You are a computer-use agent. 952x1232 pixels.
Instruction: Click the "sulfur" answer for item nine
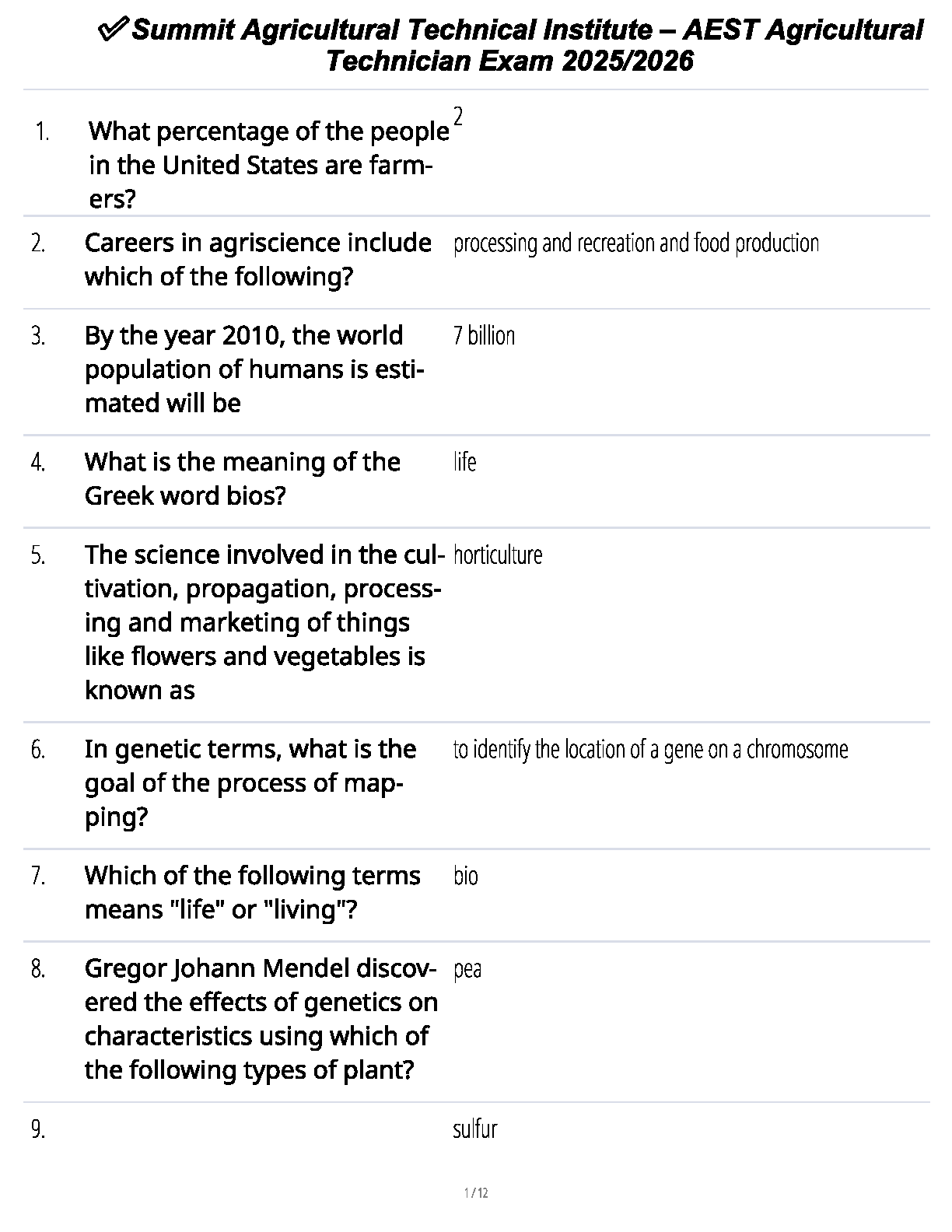point(474,1129)
